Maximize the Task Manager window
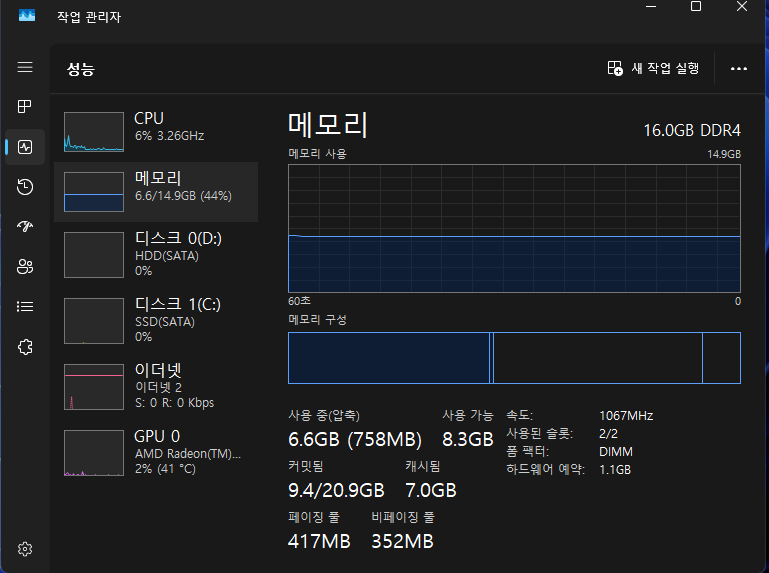Viewport: 769px width, 573px height. pyautogui.click(x=695, y=6)
